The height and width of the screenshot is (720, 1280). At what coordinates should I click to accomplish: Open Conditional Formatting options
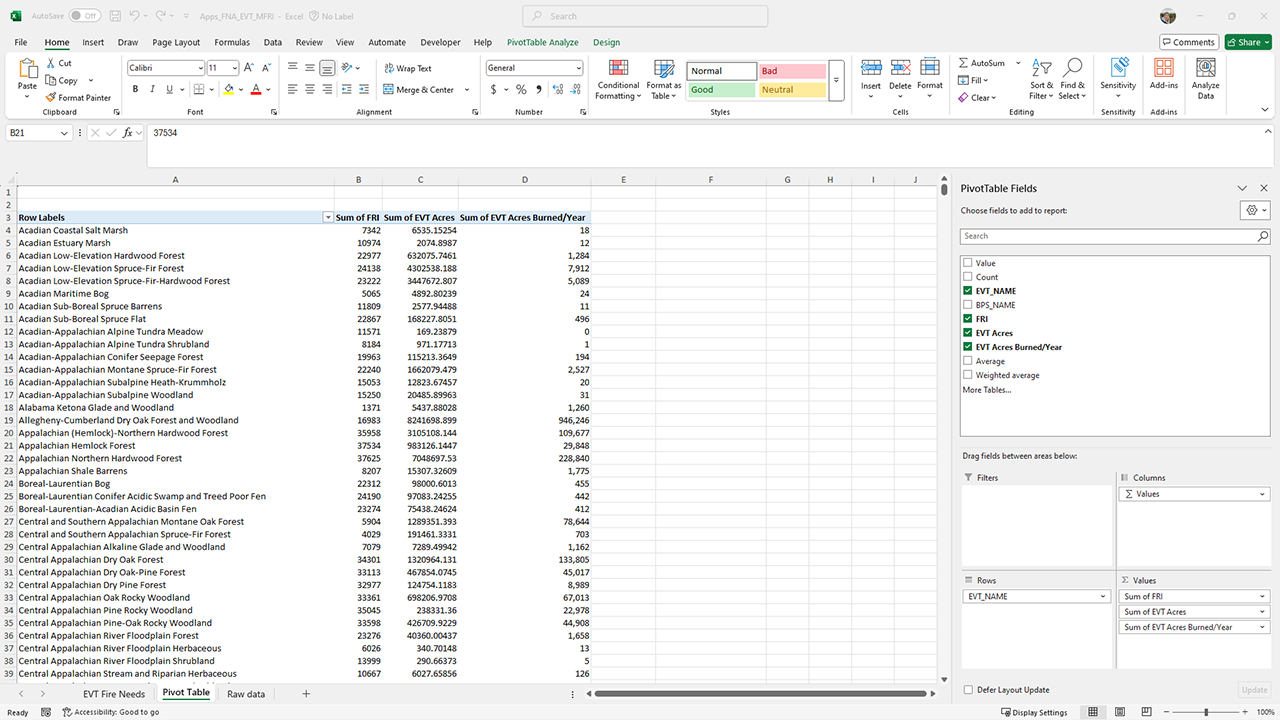click(x=618, y=80)
